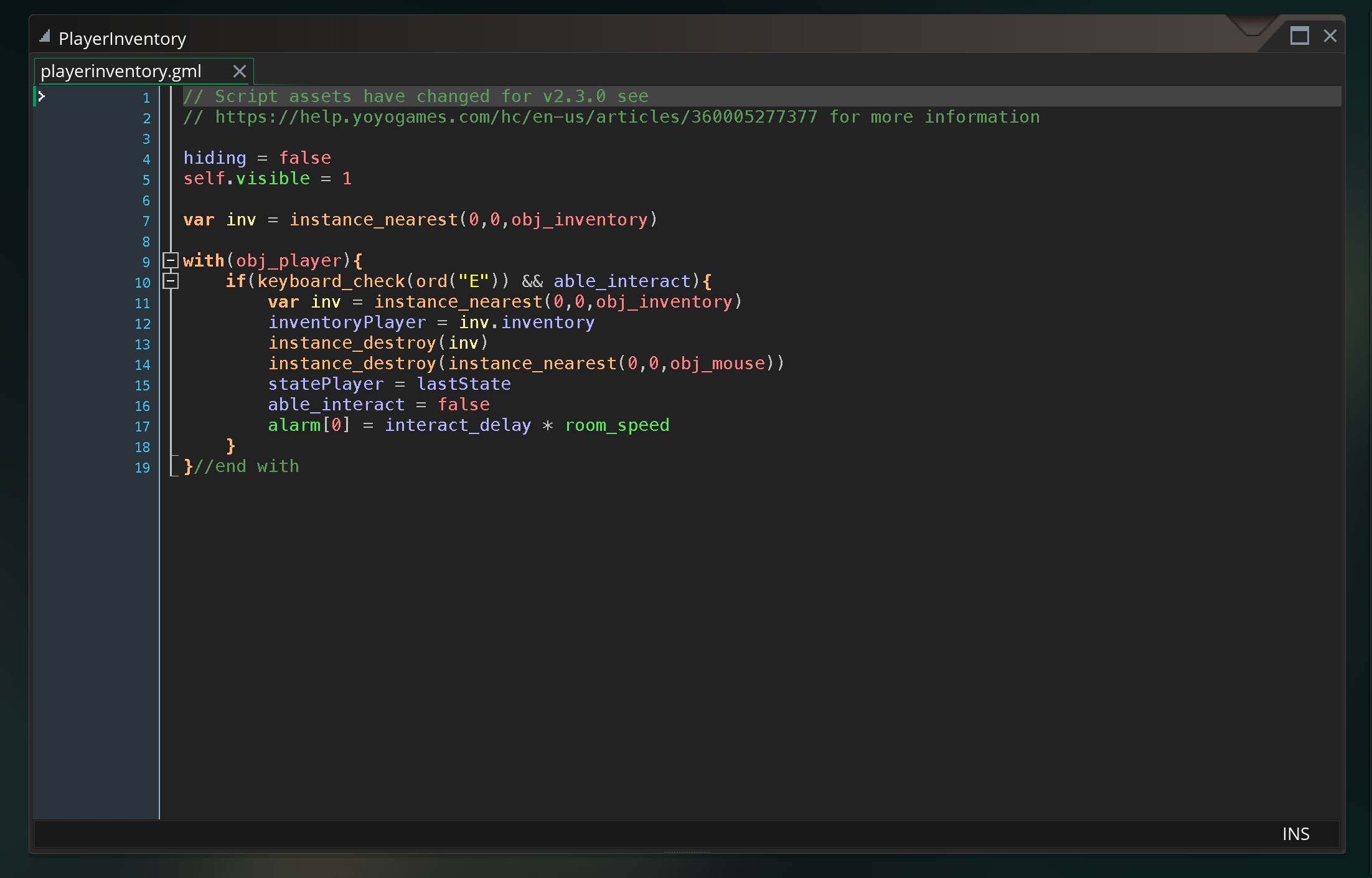Click the first comment line about Script assets
1372x878 pixels.
(x=416, y=97)
